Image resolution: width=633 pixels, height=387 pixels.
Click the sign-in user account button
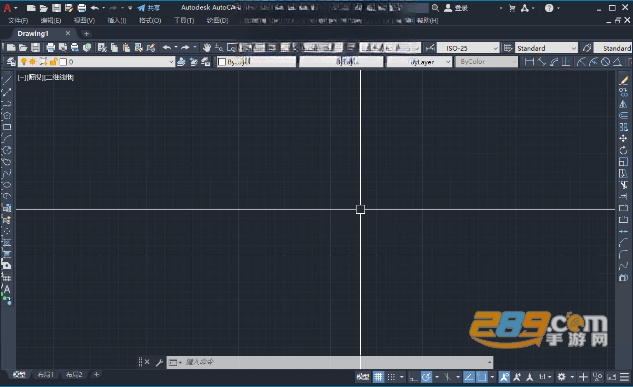click(x=456, y=8)
